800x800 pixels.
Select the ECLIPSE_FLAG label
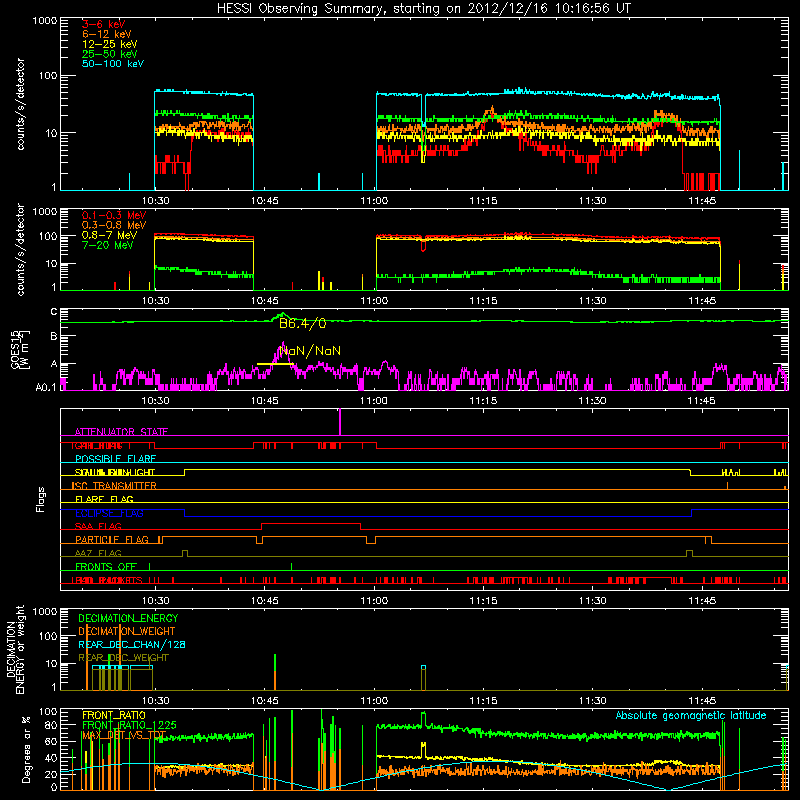tap(109, 513)
